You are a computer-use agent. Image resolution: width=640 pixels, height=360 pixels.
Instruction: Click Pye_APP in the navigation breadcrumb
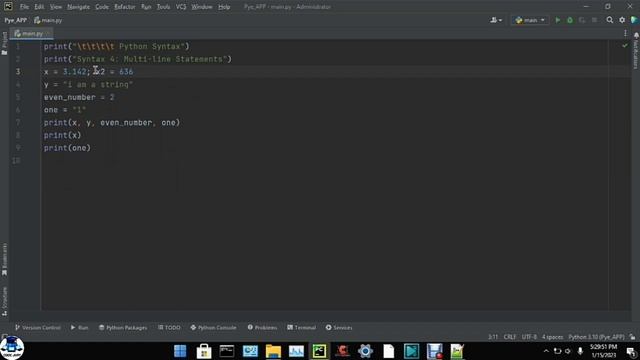tap(16, 20)
